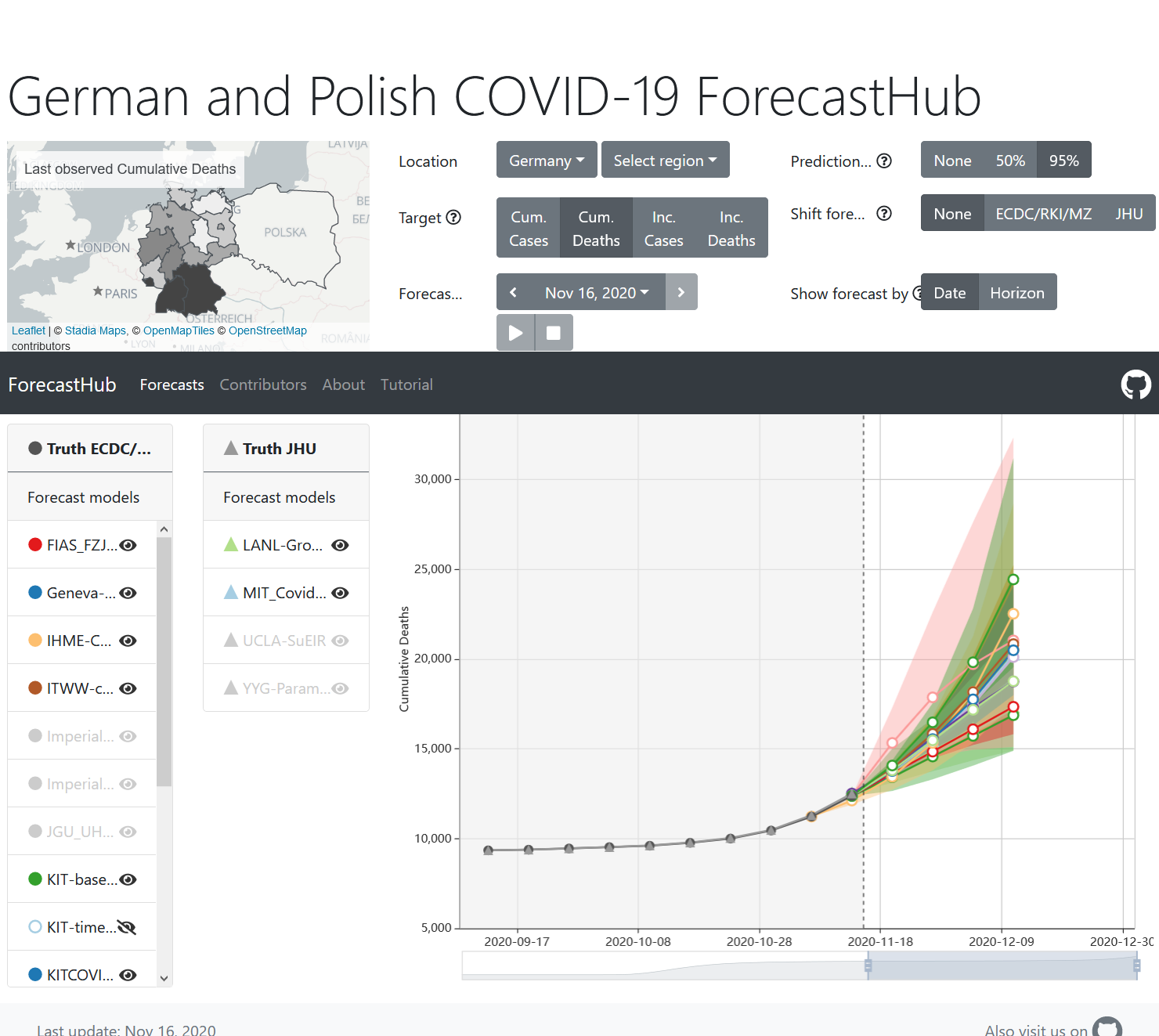This screenshot has width=1159, height=1036.
Task: Switch to the Tutorial nav item
Action: 406,384
